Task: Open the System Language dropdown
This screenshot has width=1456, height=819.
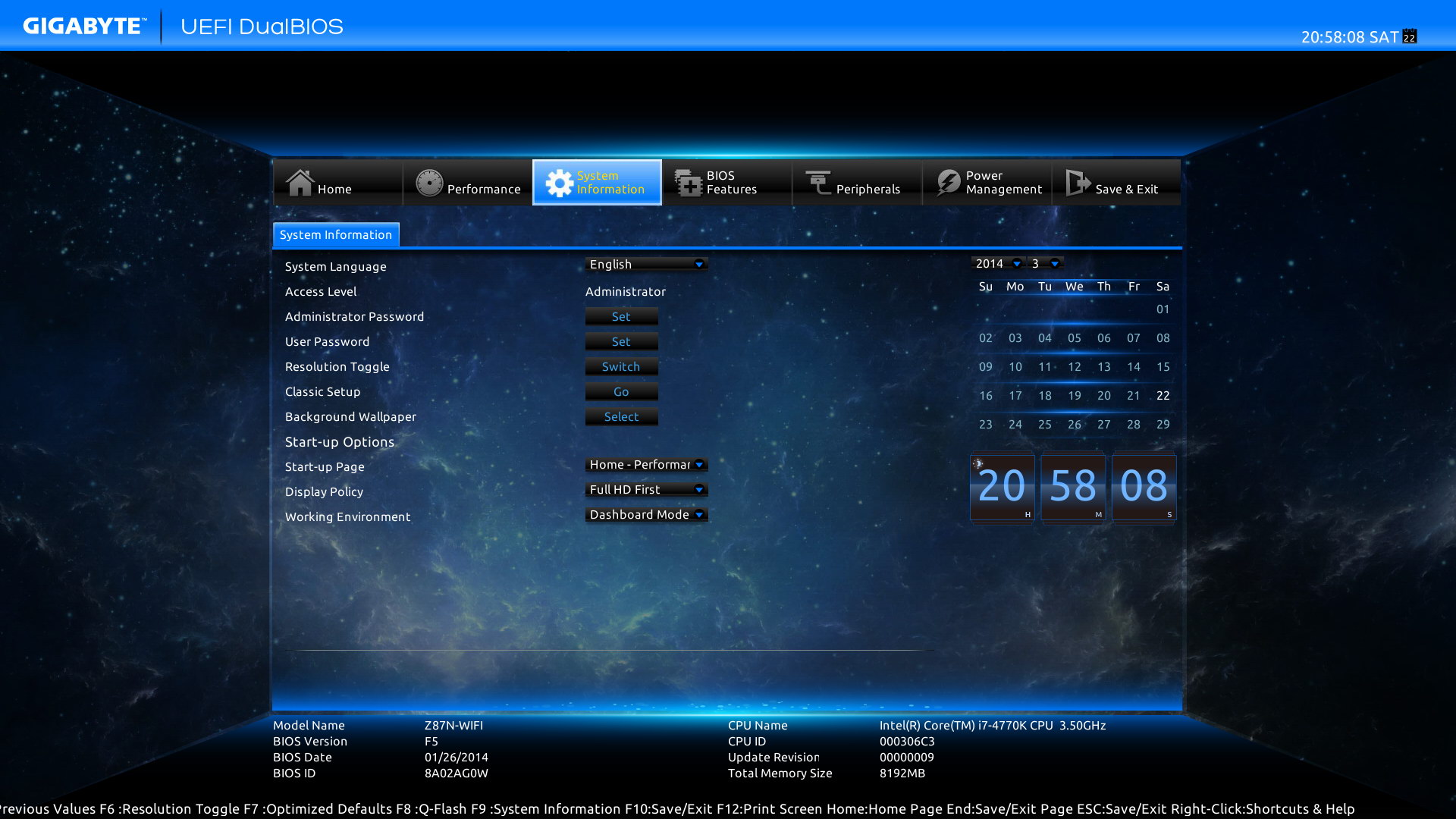Action: (x=646, y=264)
